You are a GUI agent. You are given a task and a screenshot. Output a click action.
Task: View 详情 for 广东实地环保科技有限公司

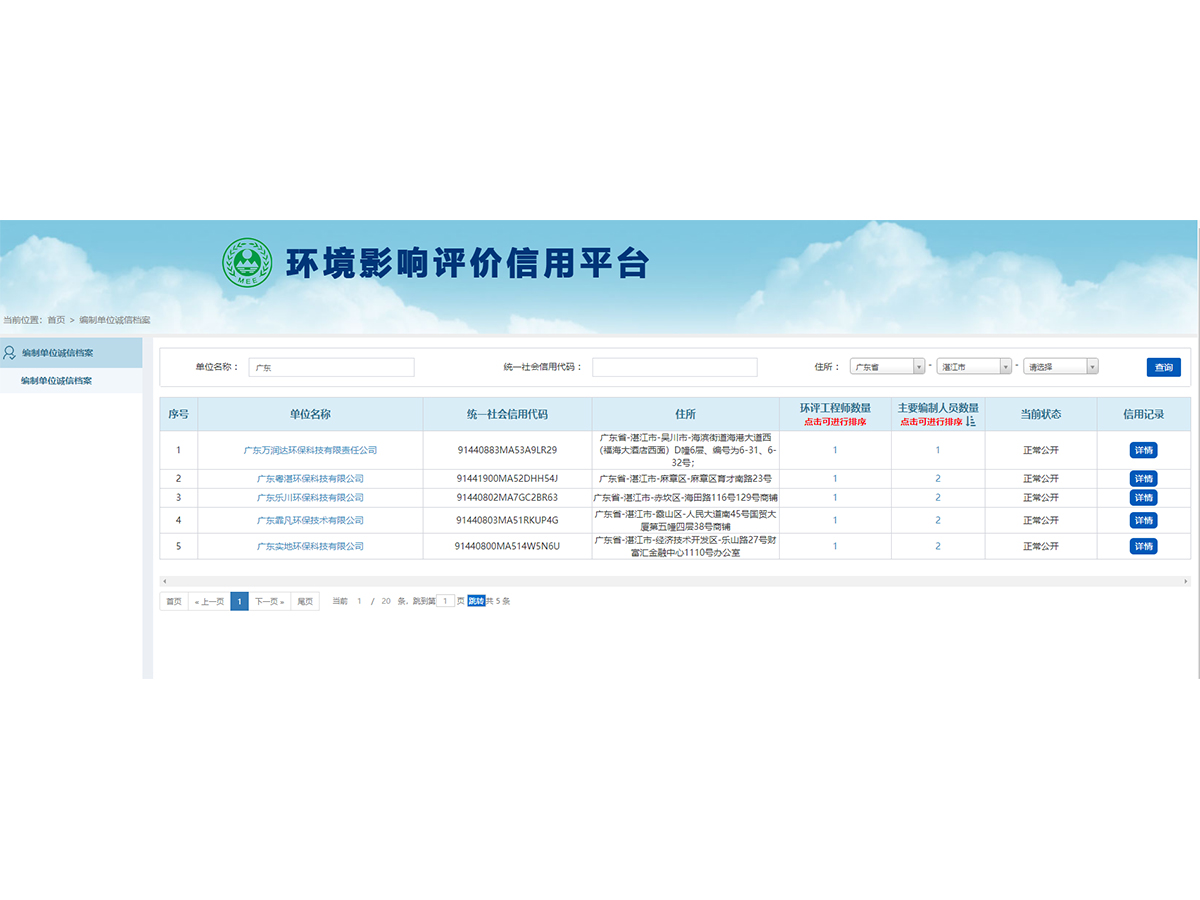click(x=1143, y=546)
